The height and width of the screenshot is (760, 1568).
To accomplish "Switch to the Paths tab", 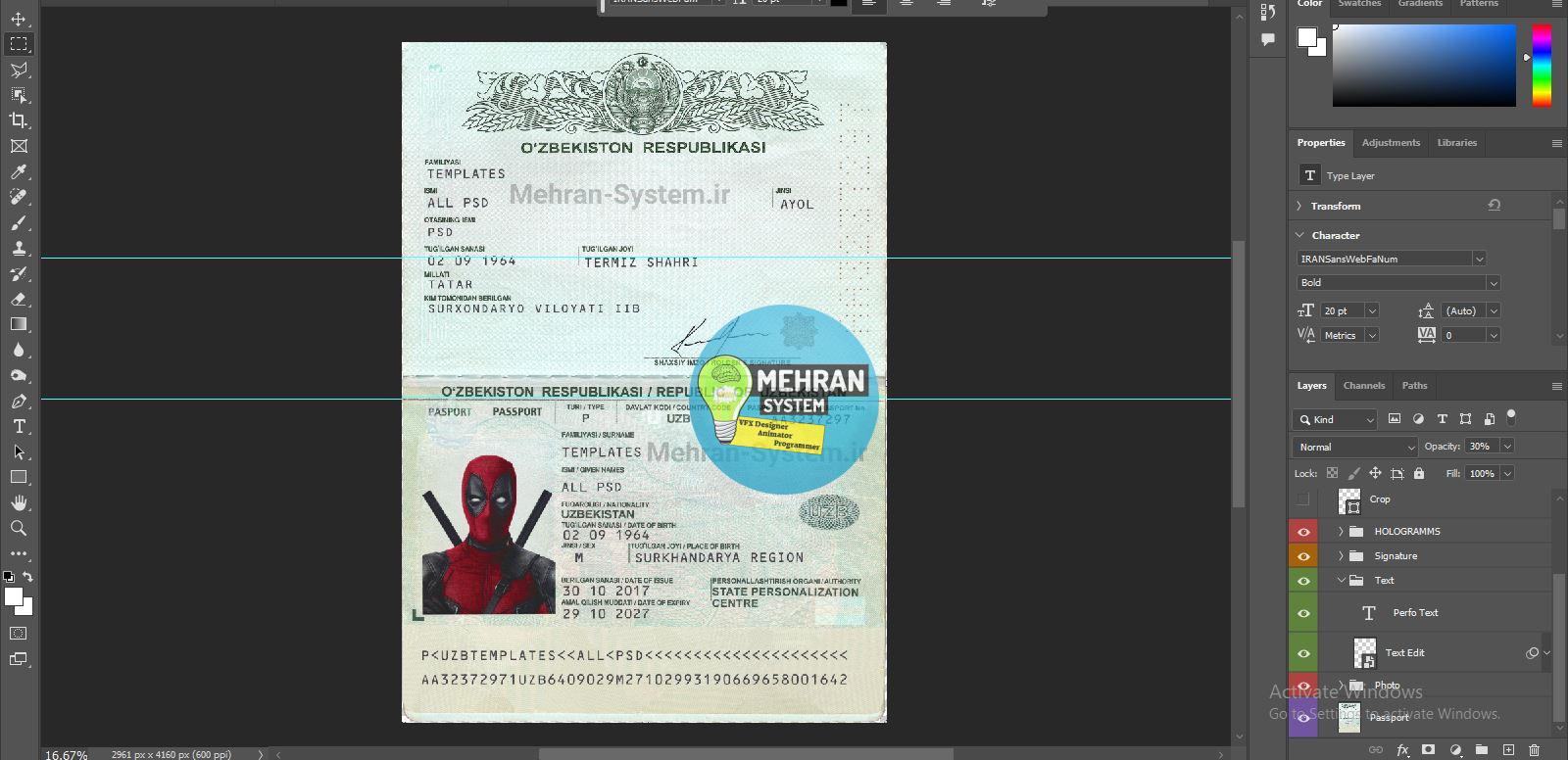I will [1415, 386].
